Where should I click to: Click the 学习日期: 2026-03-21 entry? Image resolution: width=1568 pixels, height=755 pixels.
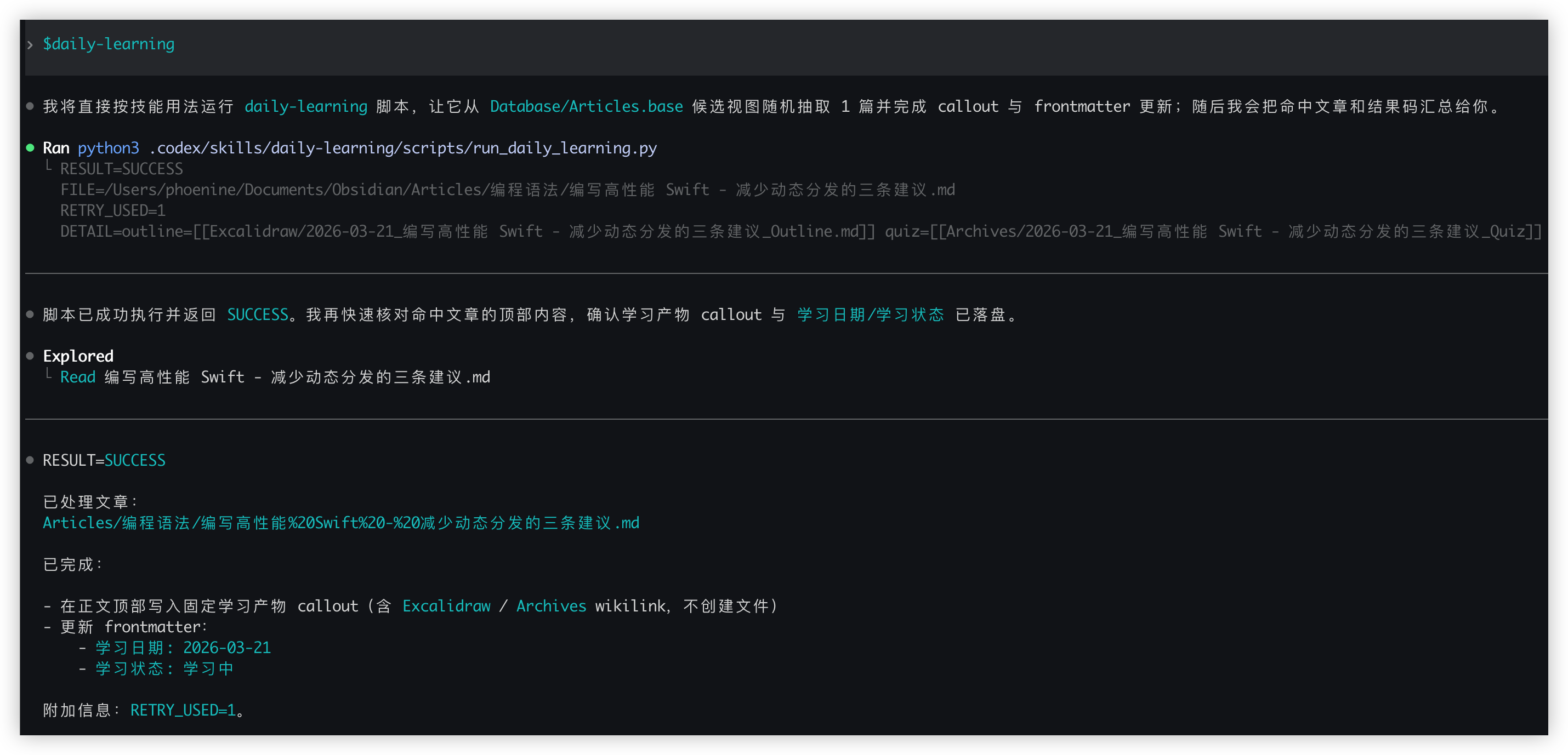pos(183,647)
